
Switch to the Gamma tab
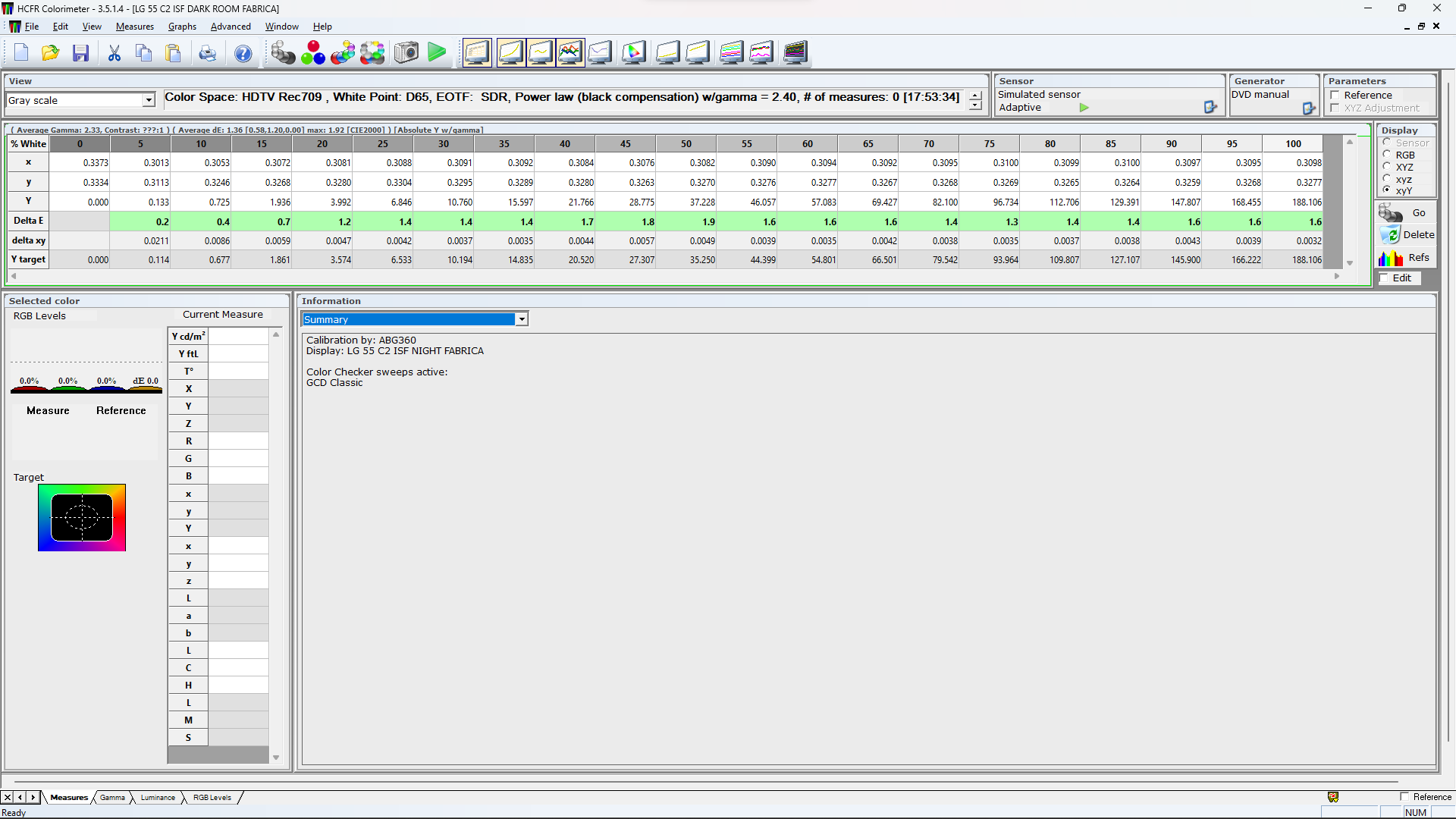112,797
